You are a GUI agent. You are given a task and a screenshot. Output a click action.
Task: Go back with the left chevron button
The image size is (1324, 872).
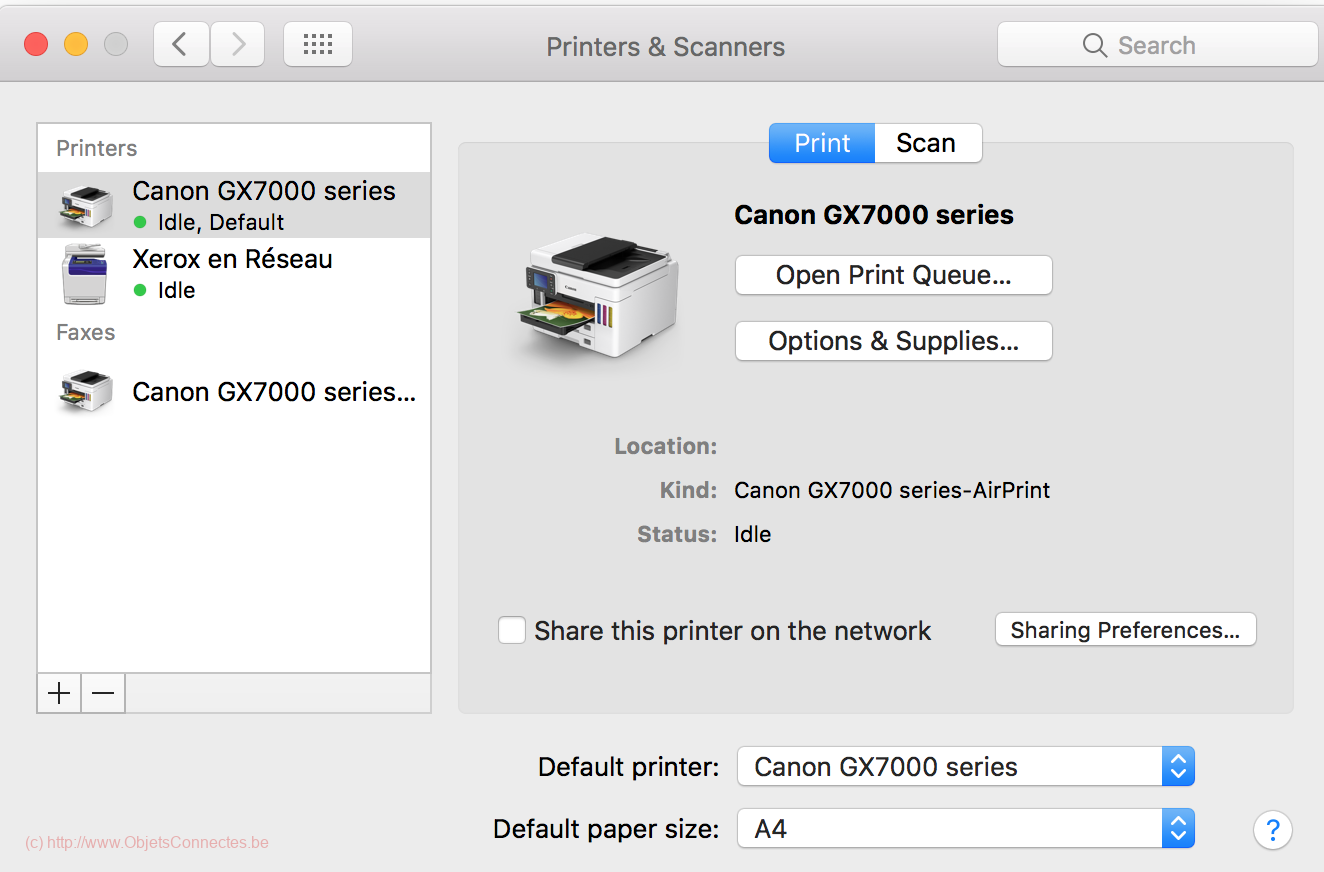coord(181,44)
